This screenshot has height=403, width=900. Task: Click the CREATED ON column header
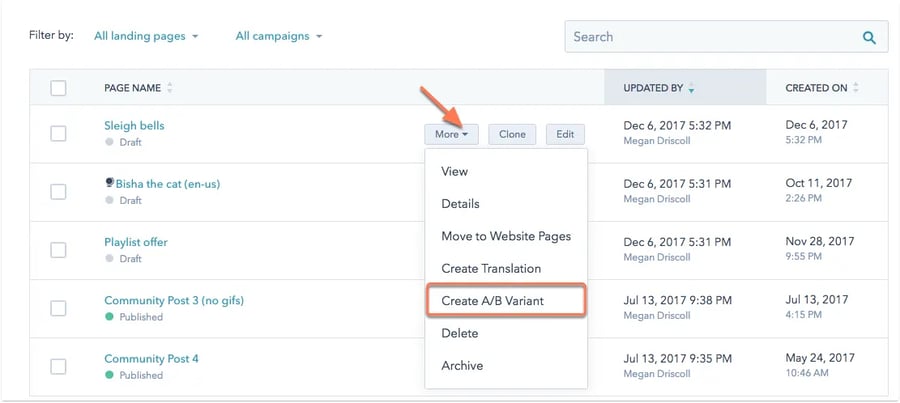point(827,87)
